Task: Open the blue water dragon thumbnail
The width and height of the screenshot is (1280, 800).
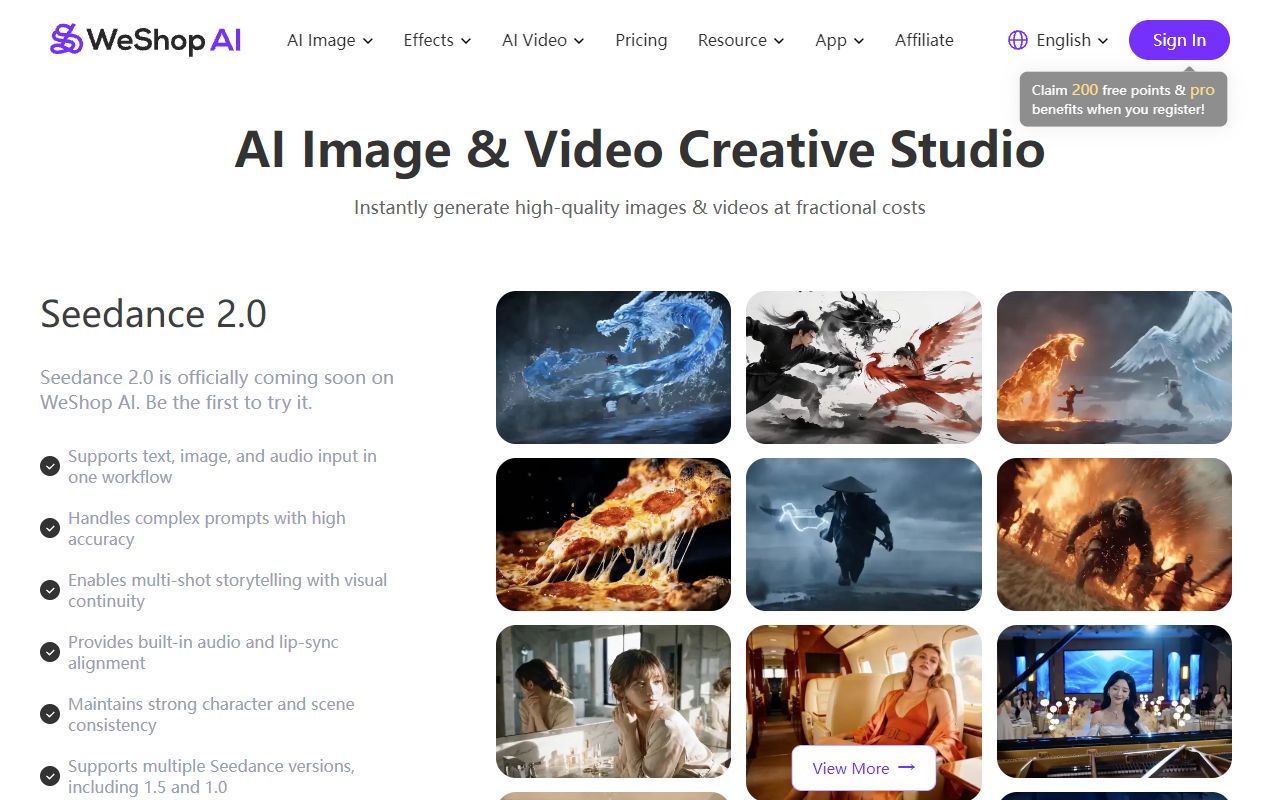Action: pos(613,367)
